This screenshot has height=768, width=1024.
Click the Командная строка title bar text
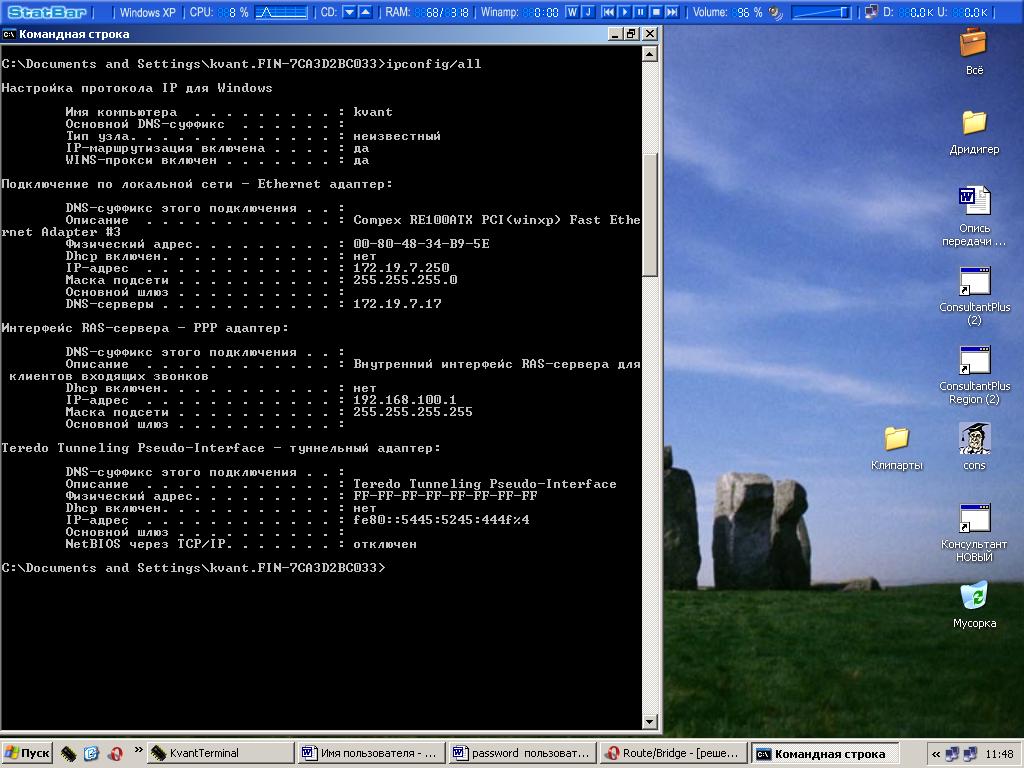click(74, 34)
